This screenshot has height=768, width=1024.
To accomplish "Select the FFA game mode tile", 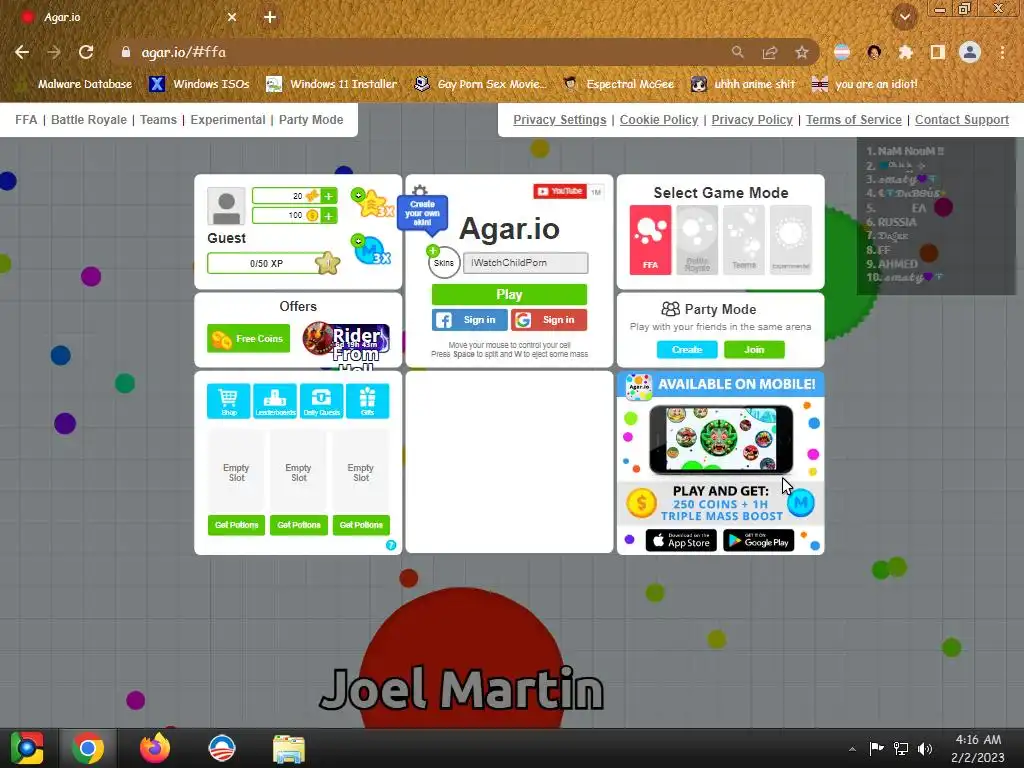I will 650,240.
